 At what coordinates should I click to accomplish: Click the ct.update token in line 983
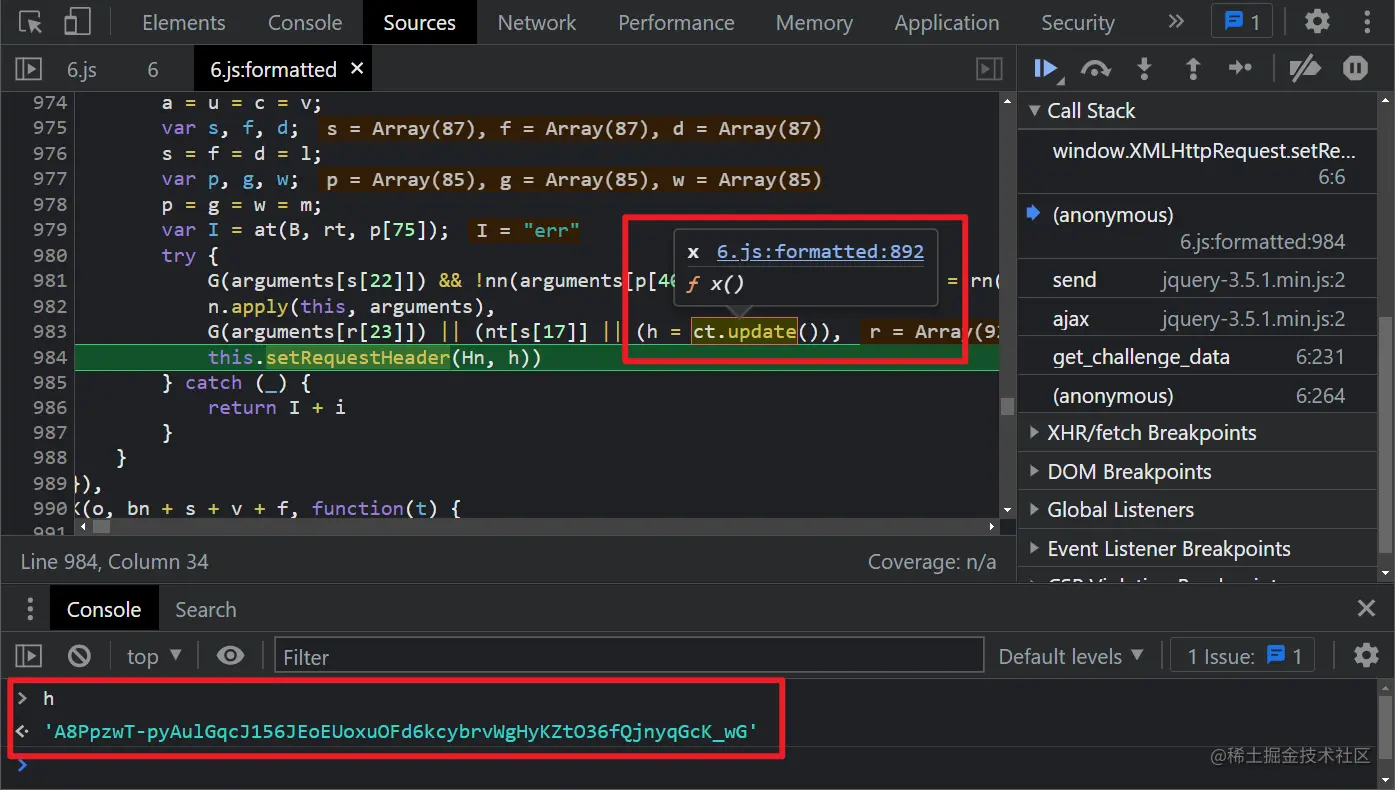coord(744,332)
